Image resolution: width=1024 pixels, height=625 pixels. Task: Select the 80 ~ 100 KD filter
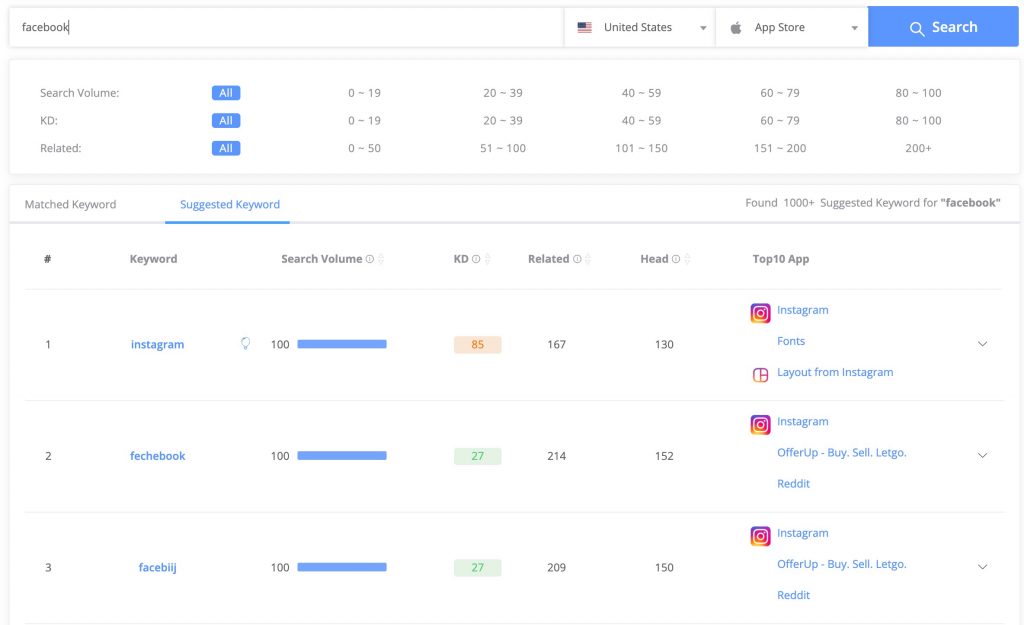[918, 121]
